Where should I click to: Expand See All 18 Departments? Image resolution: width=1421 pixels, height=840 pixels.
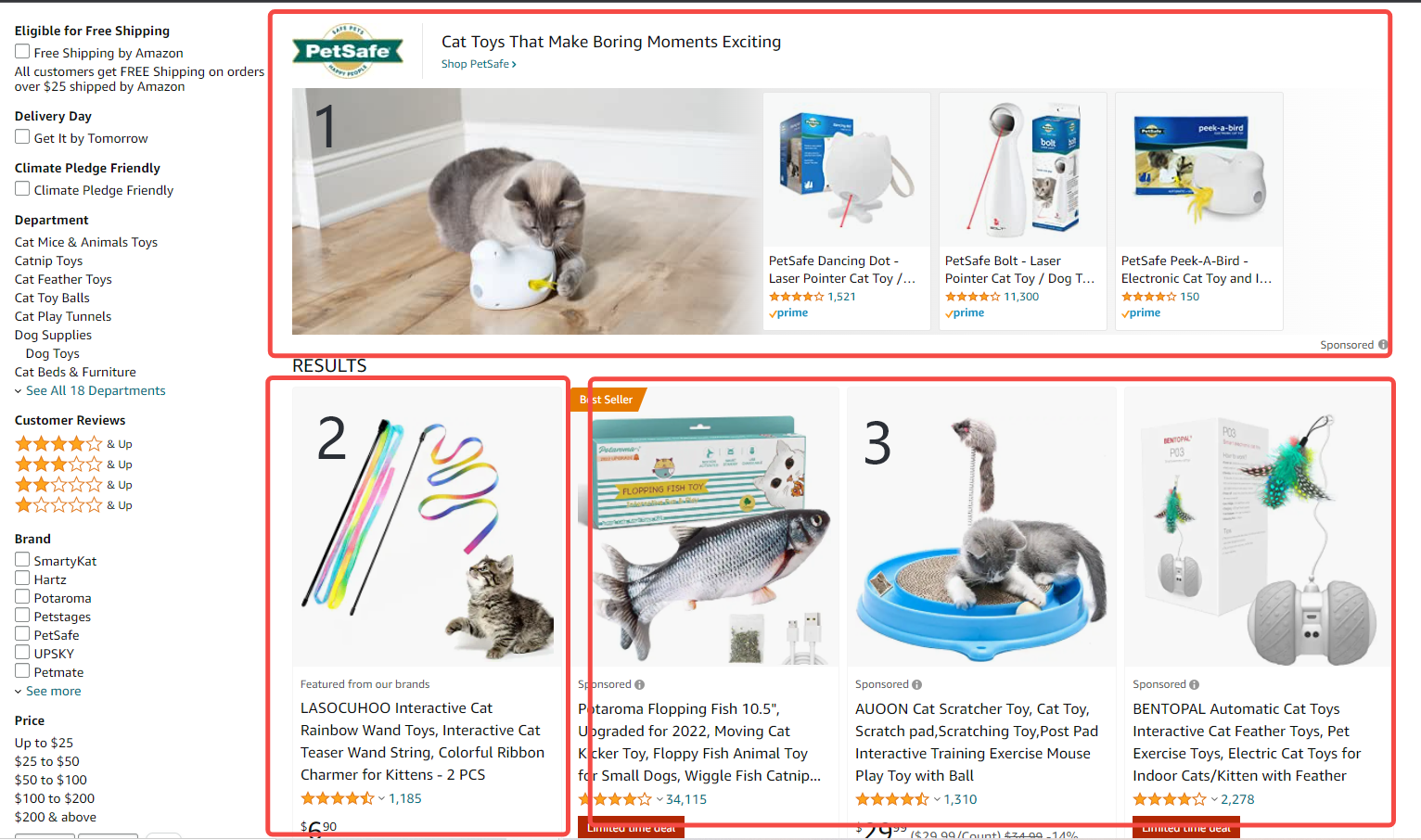click(90, 391)
